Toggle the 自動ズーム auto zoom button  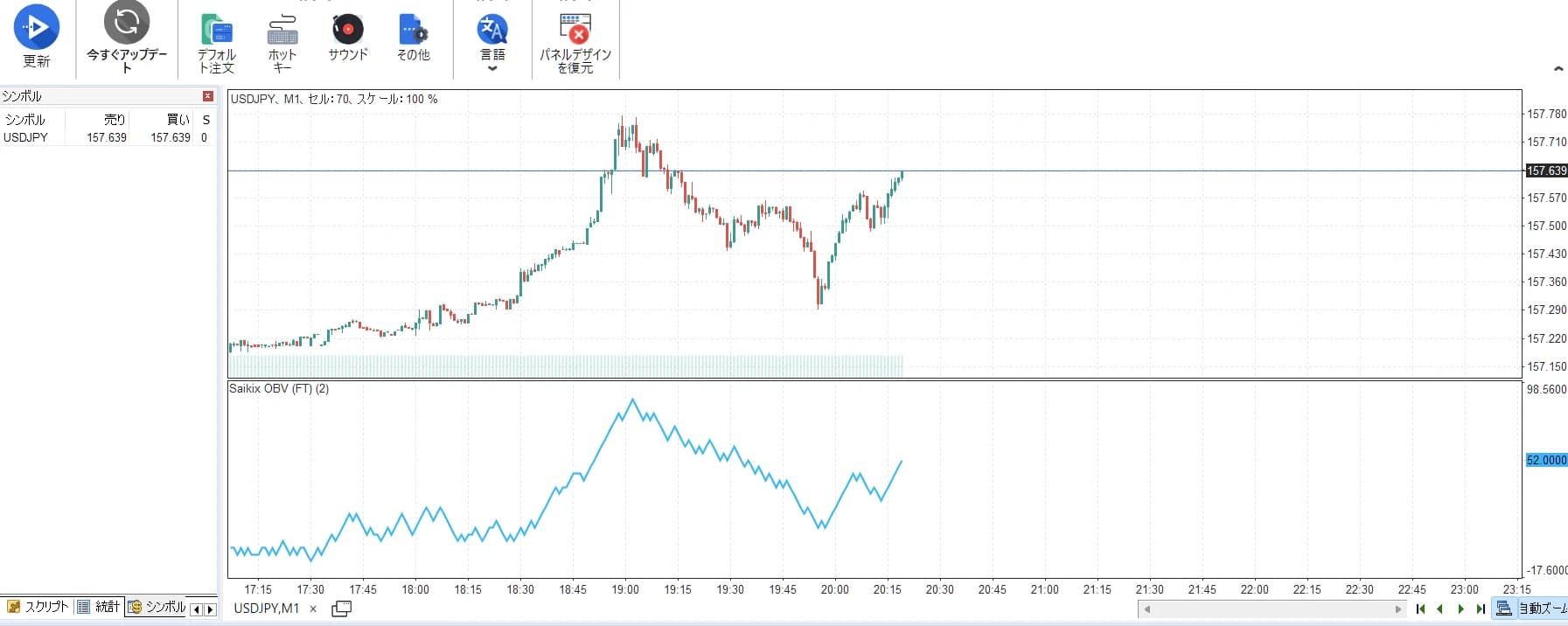[1530, 609]
